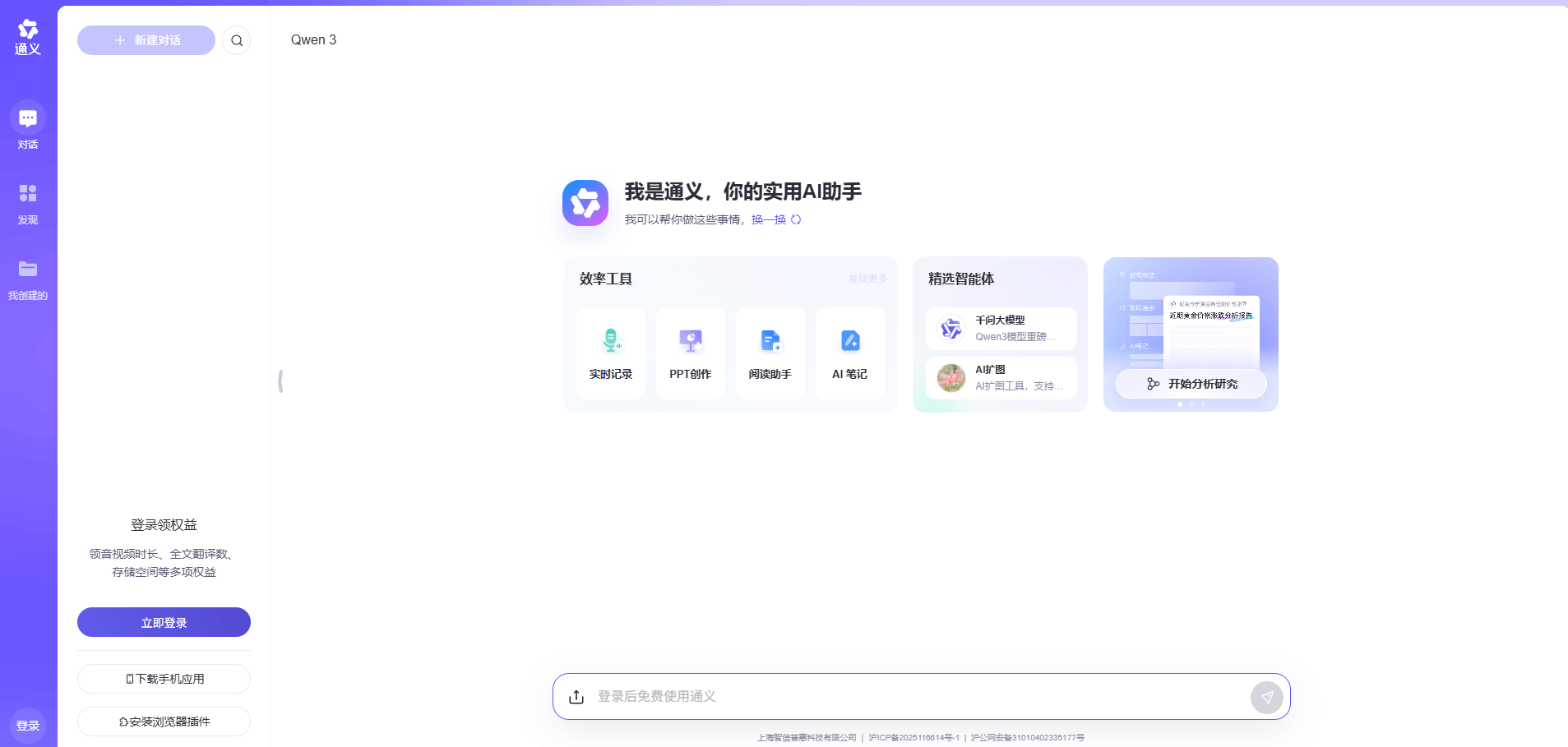Screen dimensions: 1568x747
Task: Click the Qwen 3 model title
Action: click(313, 39)
